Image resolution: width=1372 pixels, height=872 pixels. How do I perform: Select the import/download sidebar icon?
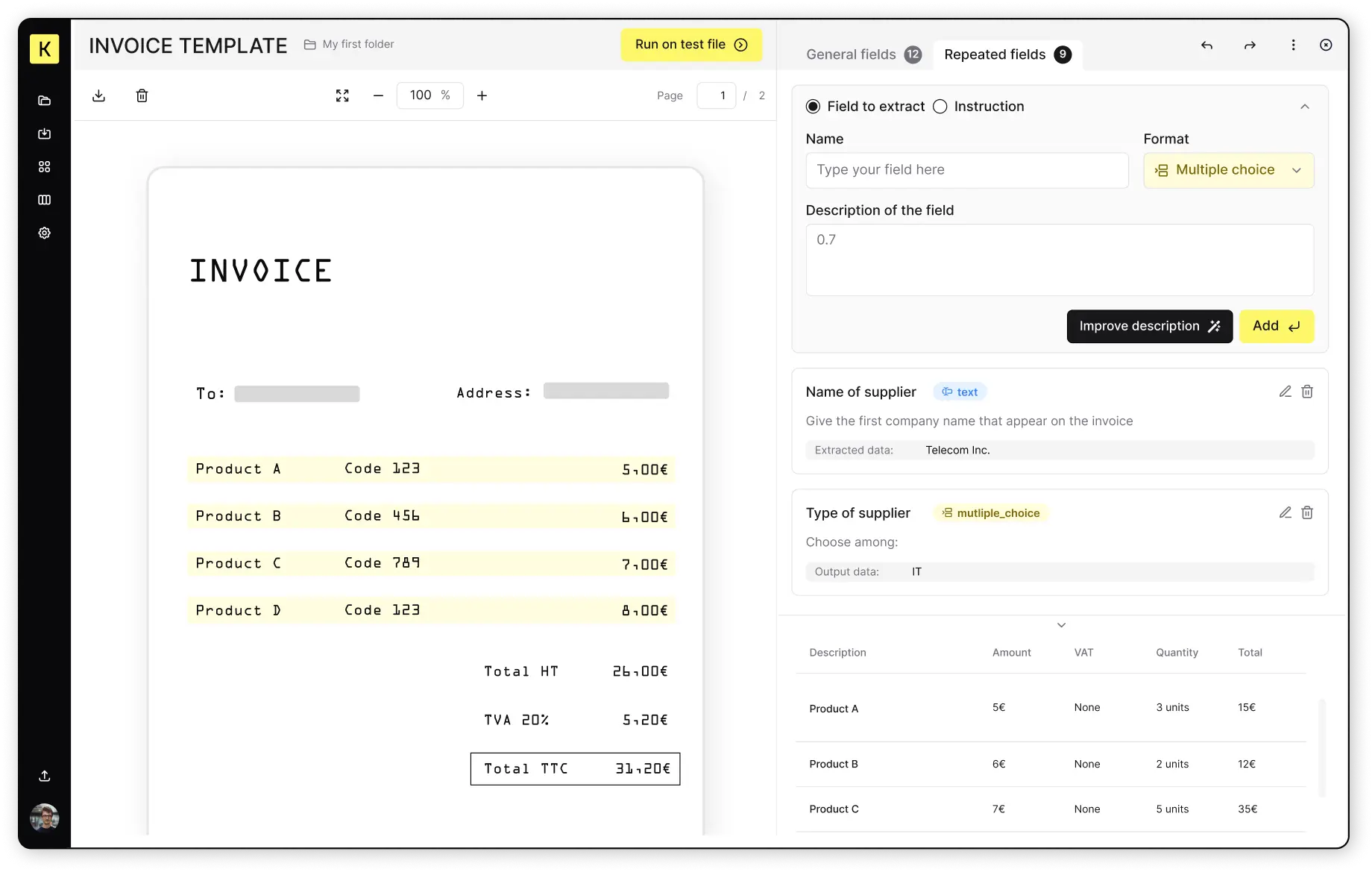click(44, 134)
